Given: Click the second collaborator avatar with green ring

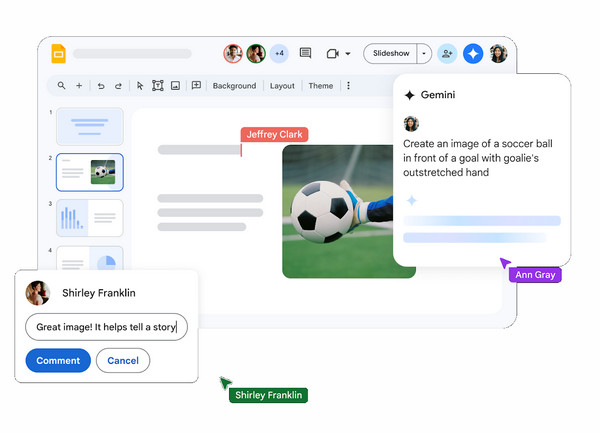Looking at the screenshot, I should 256,54.
